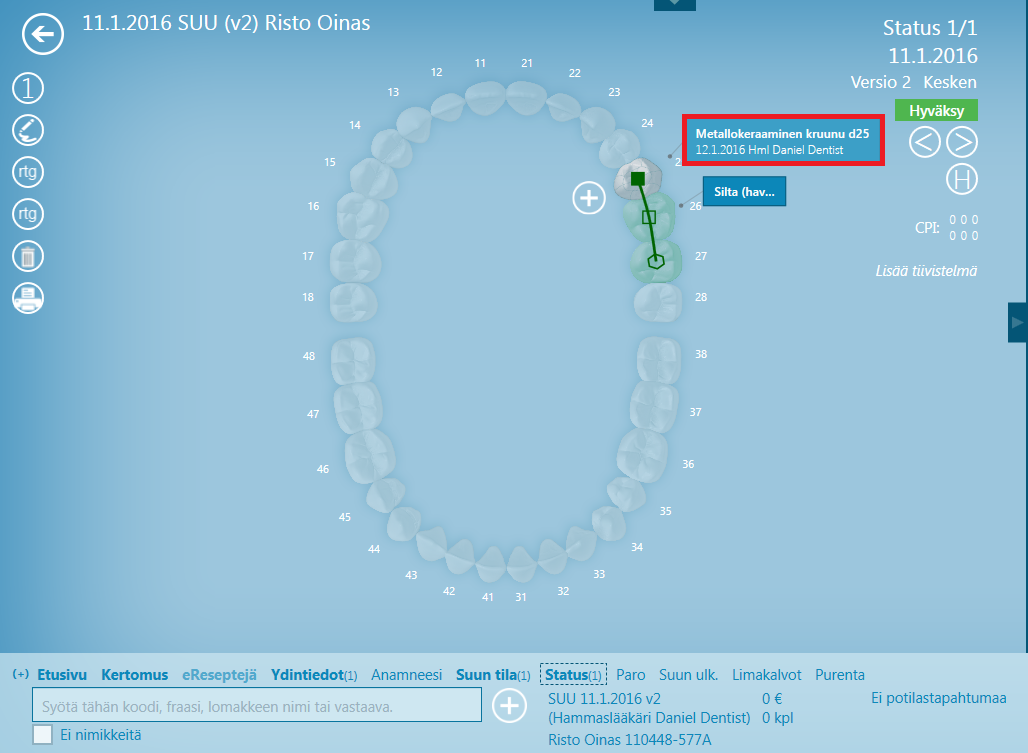Image resolution: width=1028 pixels, height=753 pixels.
Task: Expand the top center dropdown handle
Action: click(675, 5)
